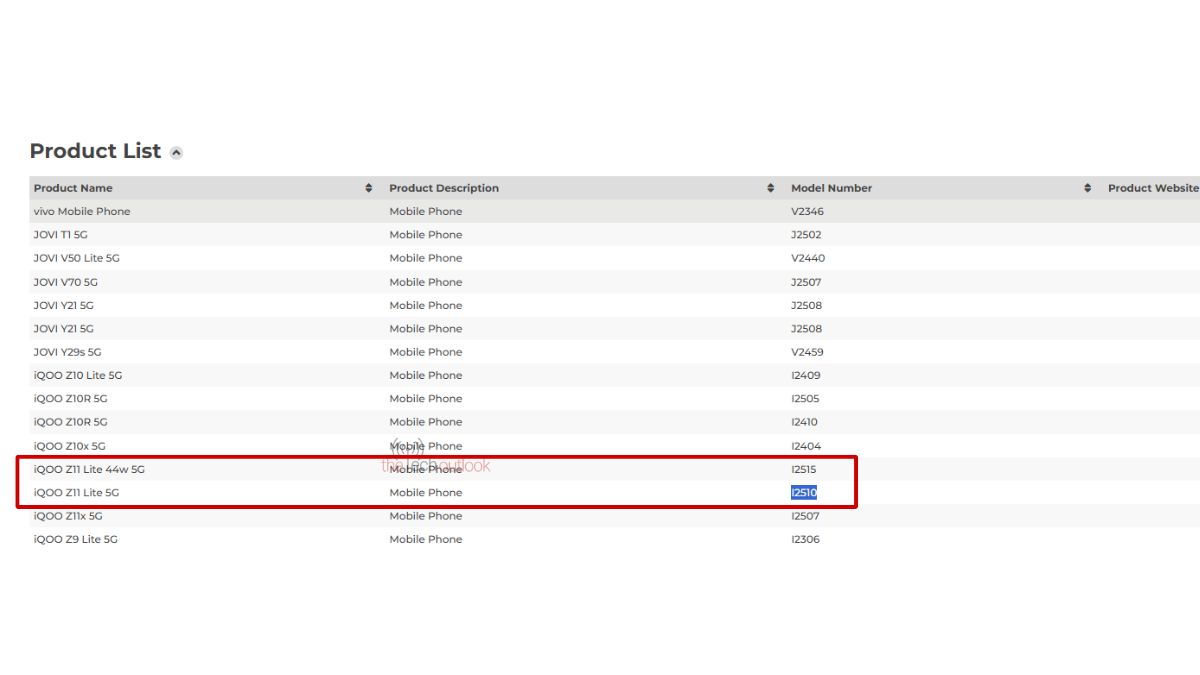Click model number J2507
This screenshot has height=675, width=1200.
tap(806, 282)
